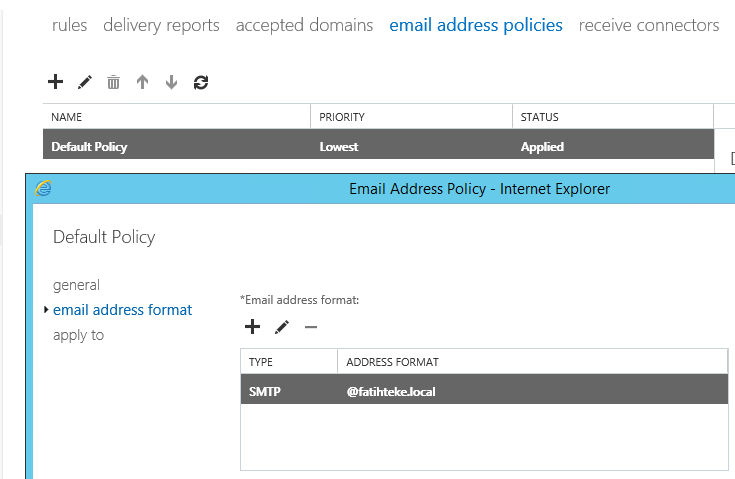Move policy priority down with arrow
Viewport: 735px width, 479px height.
click(172, 82)
